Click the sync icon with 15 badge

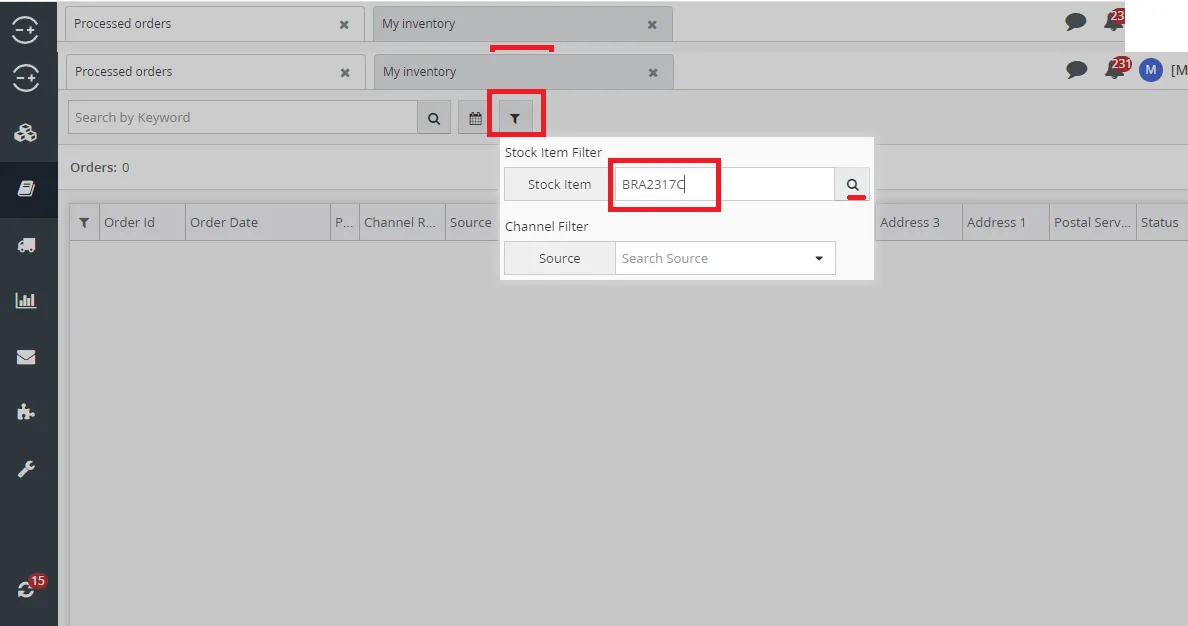click(27, 589)
